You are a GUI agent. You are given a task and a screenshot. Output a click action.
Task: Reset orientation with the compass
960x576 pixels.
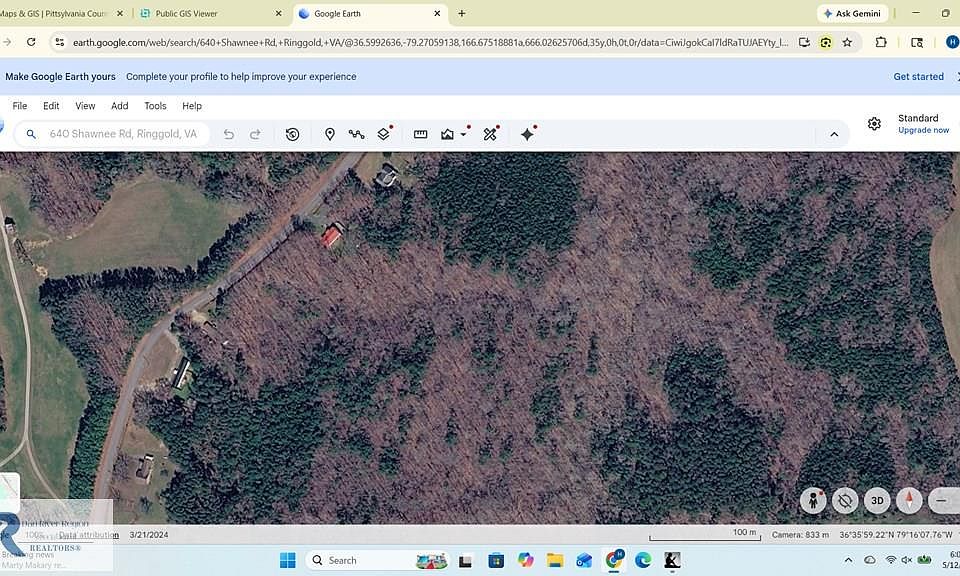909,501
